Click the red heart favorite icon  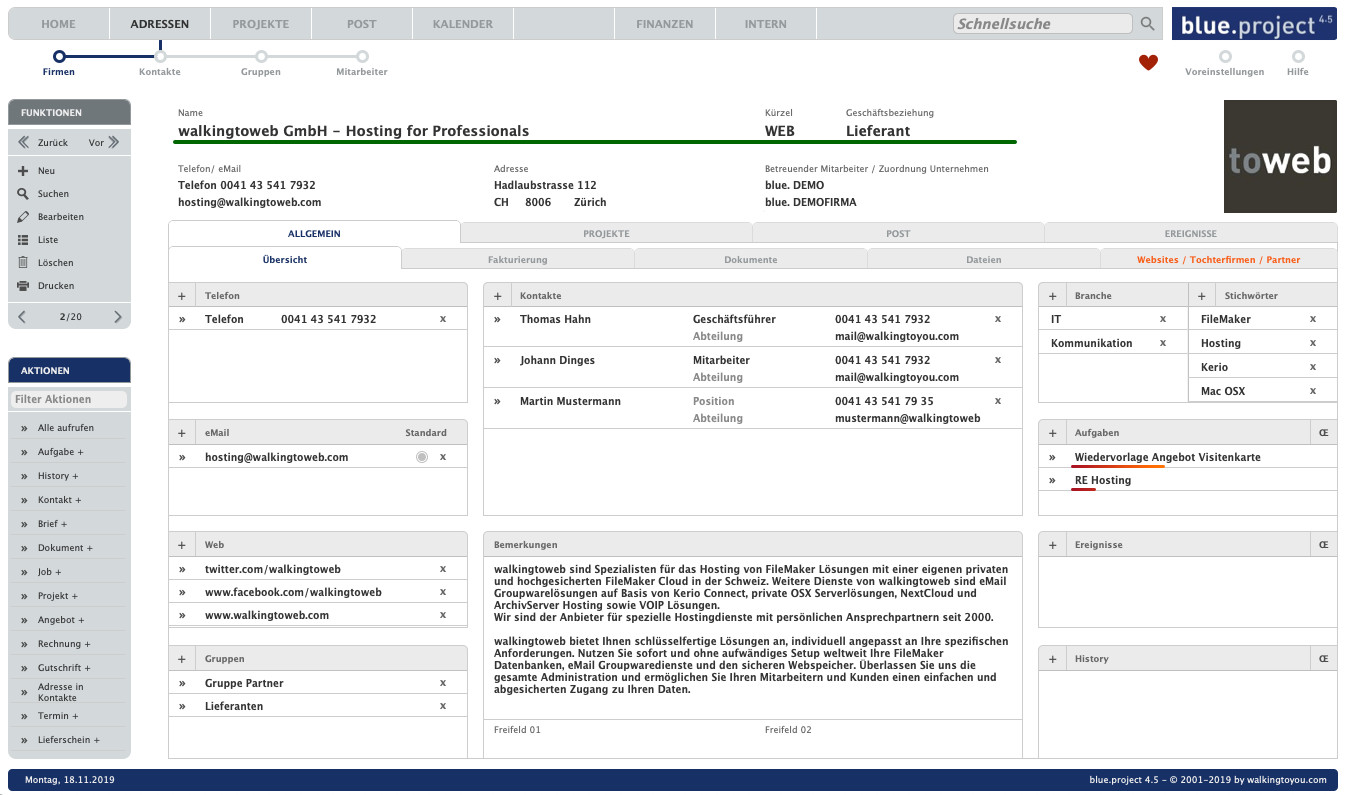pos(1148,63)
